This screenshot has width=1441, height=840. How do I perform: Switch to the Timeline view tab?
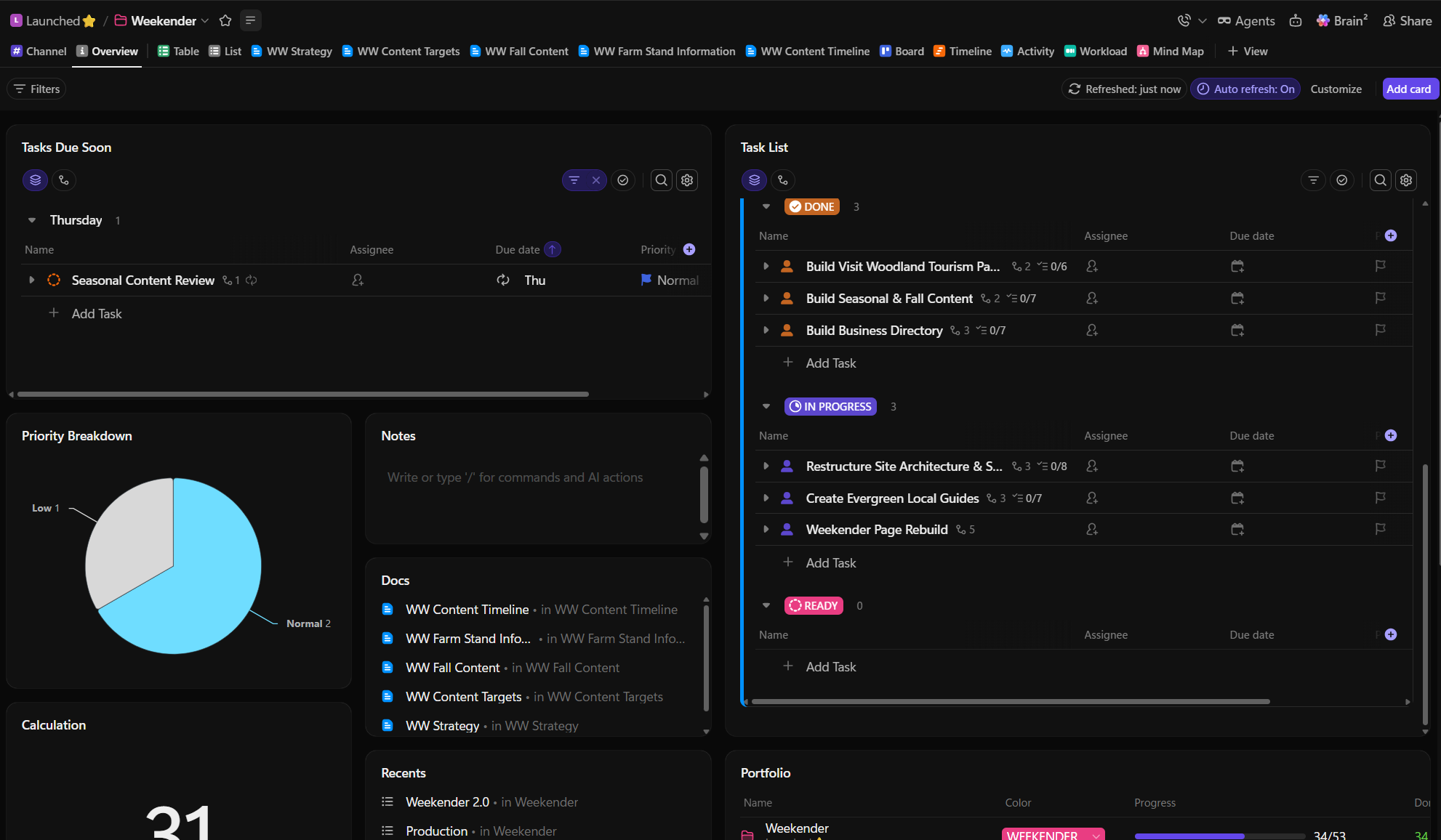963,51
